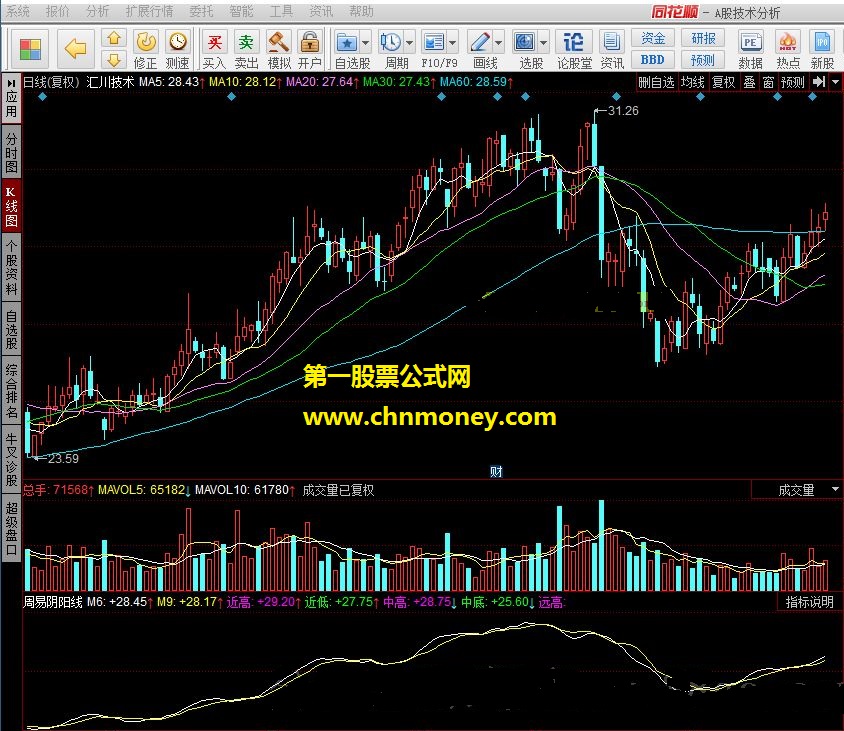This screenshot has width=844, height=731.
Task: Open the 数据 PE data icon
Action: point(750,50)
